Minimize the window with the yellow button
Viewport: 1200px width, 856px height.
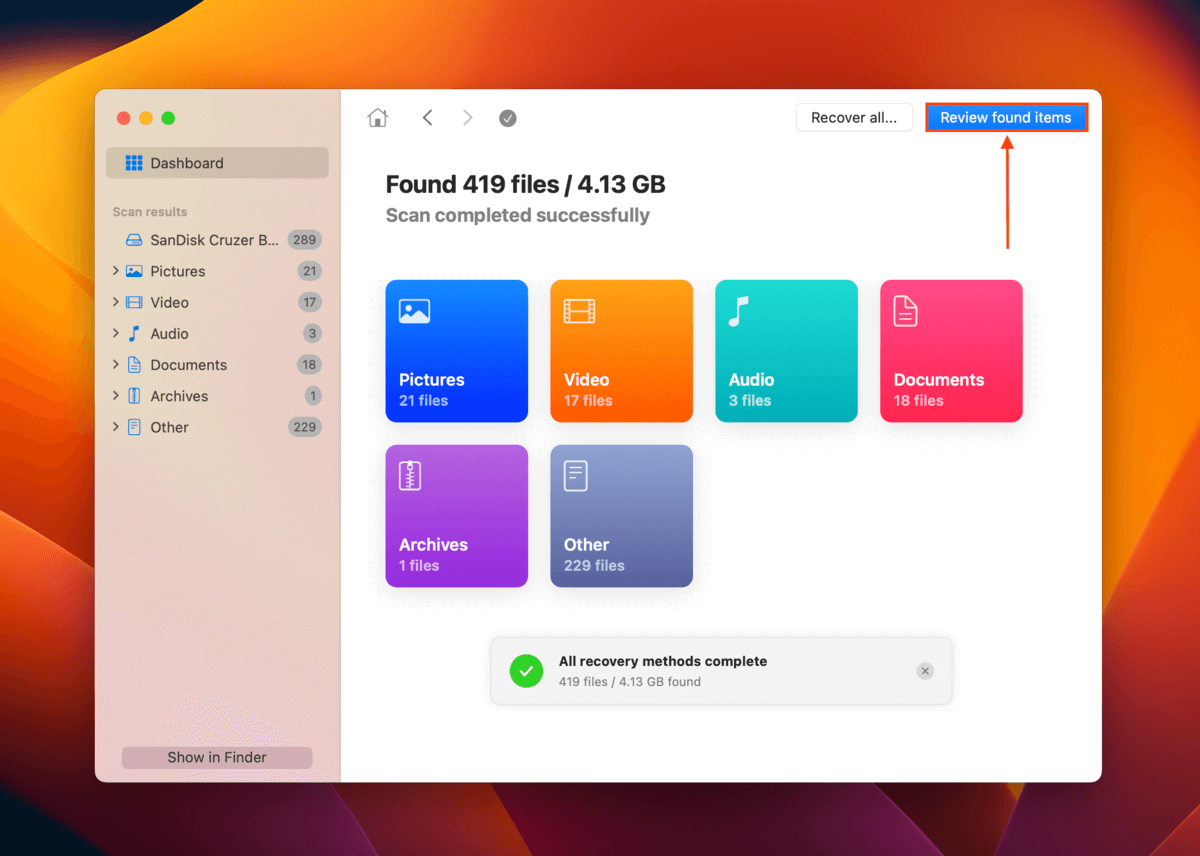146,118
